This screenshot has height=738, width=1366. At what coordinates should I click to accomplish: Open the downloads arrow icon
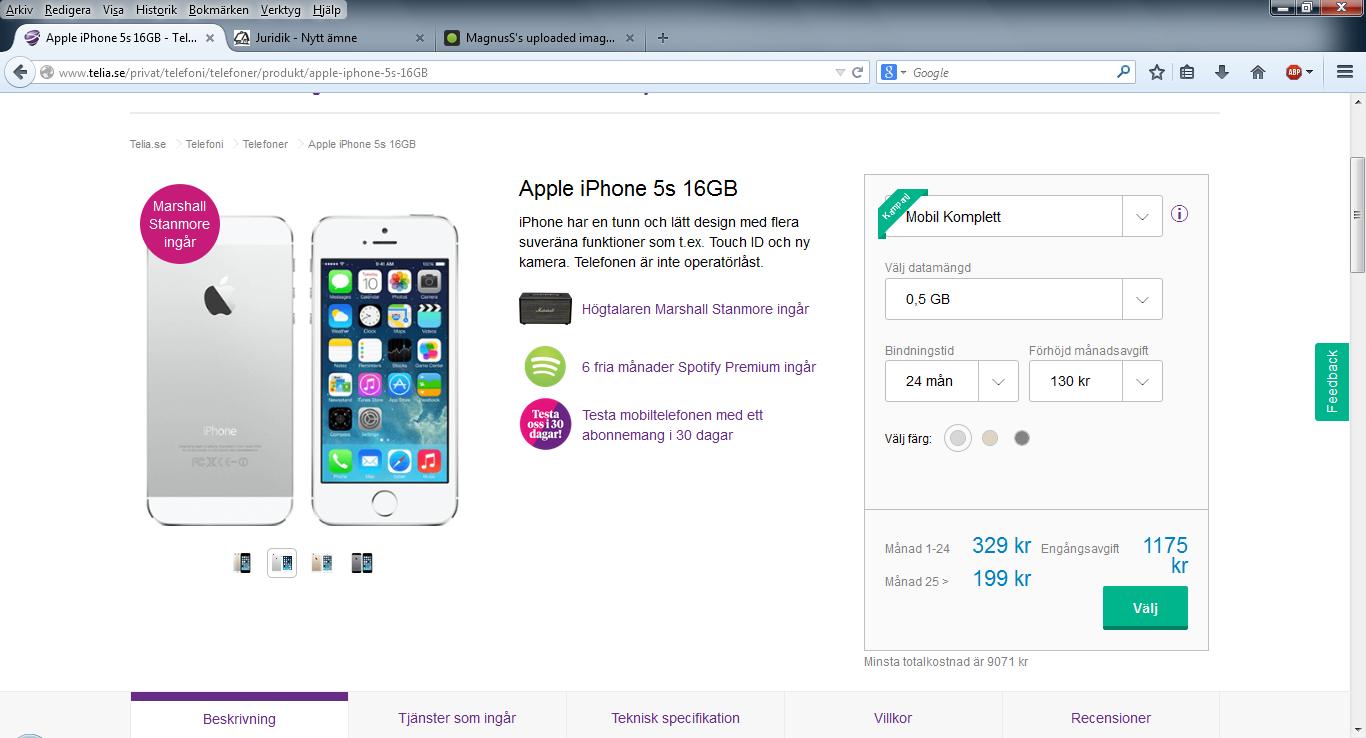pos(1222,72)
